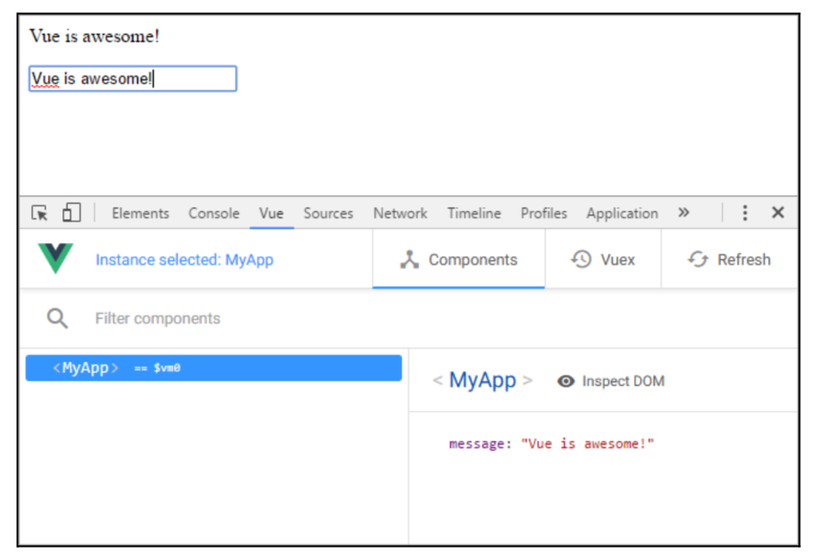Show more DevTools tabs with chevron
This screenshot has height=559, width=825.
(684, 213)
